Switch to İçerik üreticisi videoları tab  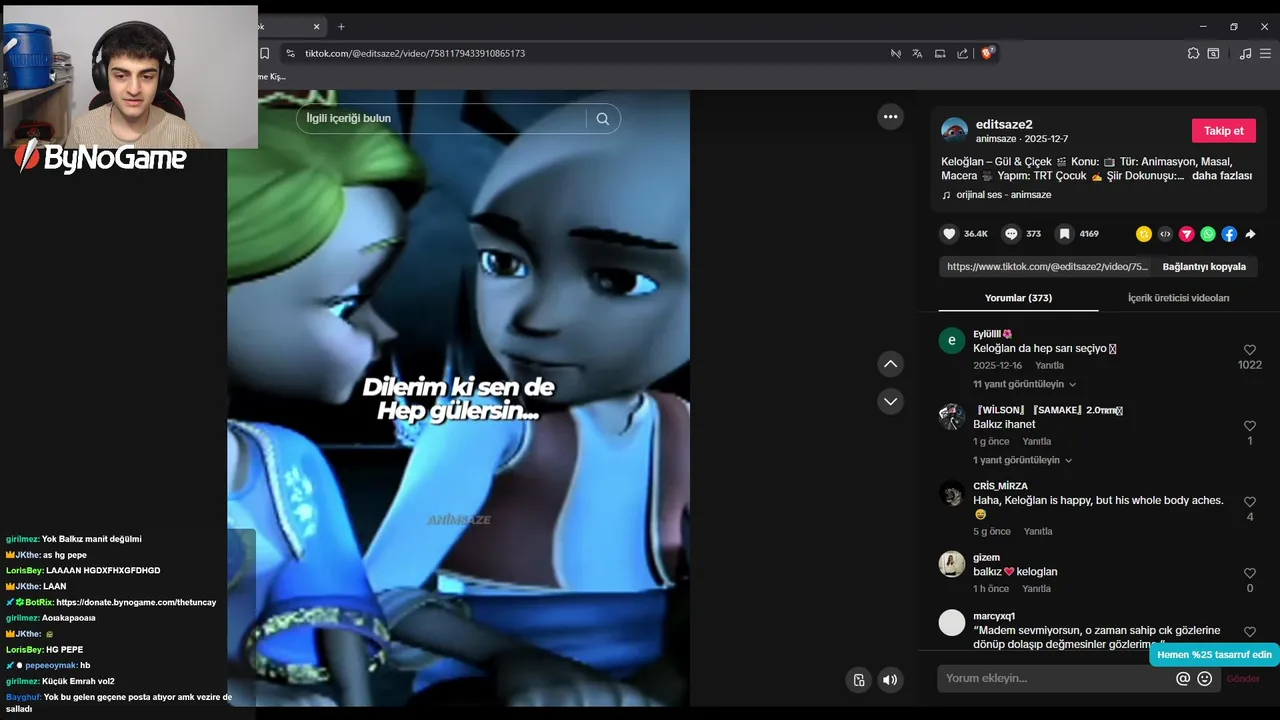(x=1178, y=298)
